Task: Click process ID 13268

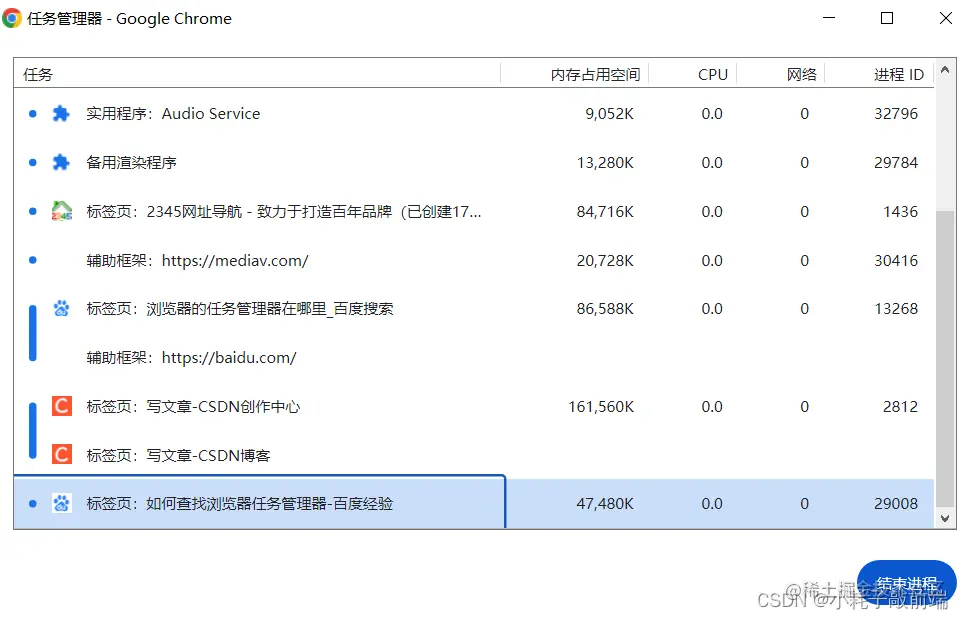Action: [896, 309]
